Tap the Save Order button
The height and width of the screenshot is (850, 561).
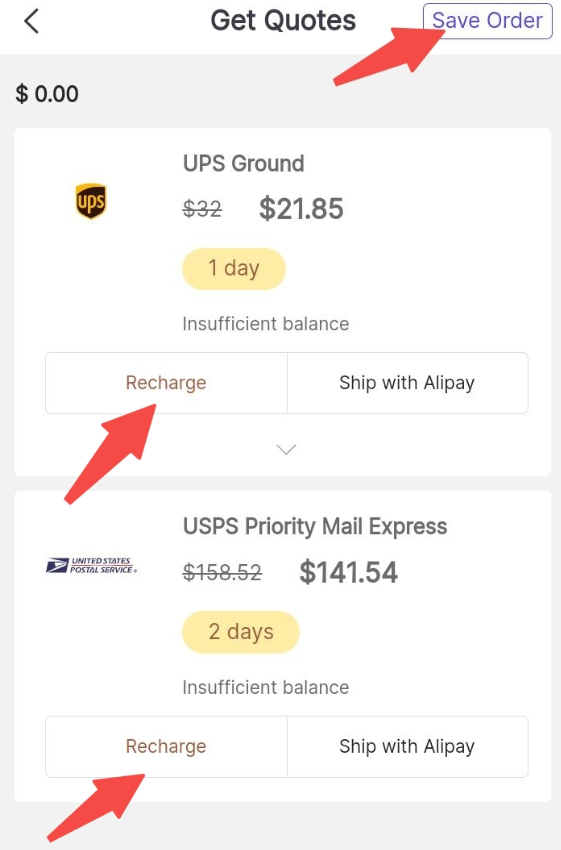[487, 21]
